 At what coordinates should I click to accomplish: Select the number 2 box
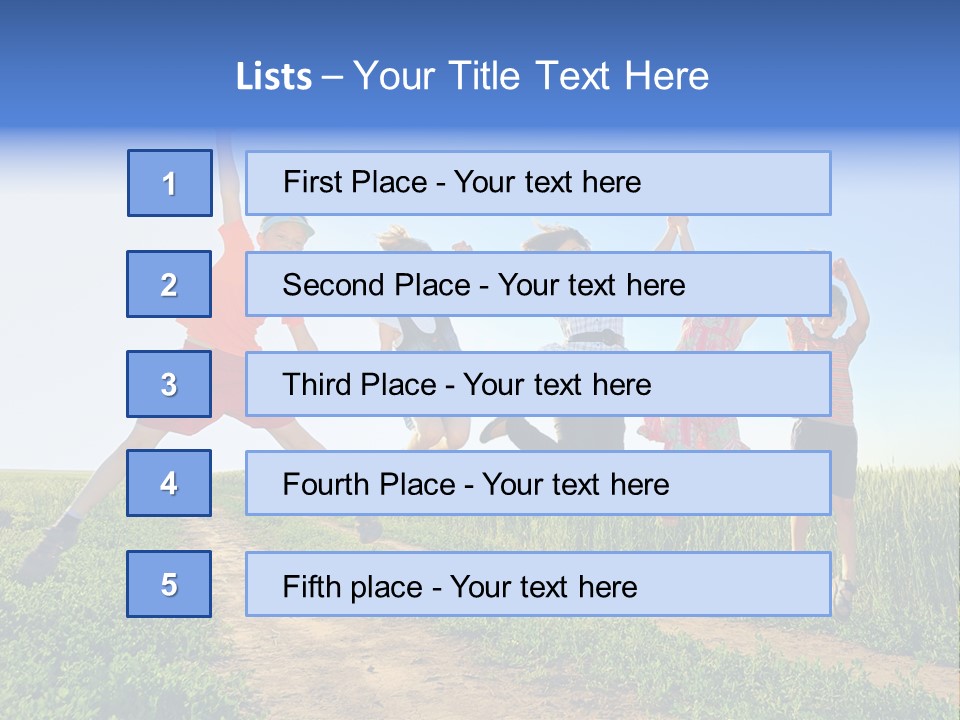click(x=169, y=284)
